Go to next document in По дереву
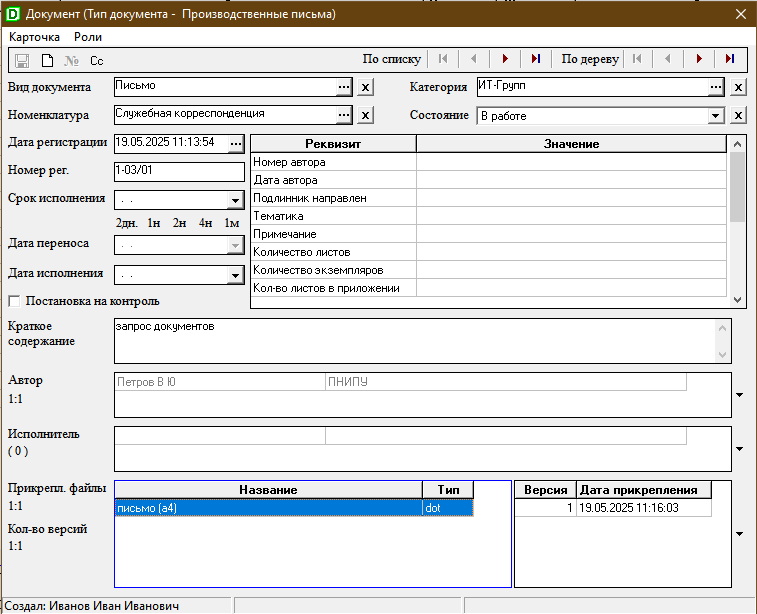This screenshot has height=614, width=757. click(699, 59)
